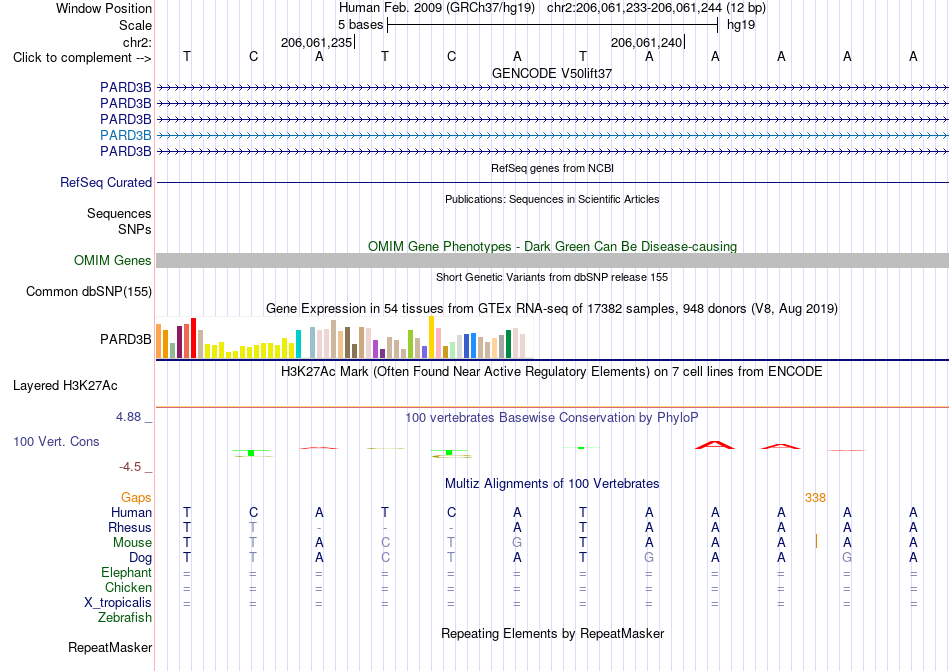
Task: Open 'RefSeq genes from NCBI' track title
Action: [x=552, y=168]
